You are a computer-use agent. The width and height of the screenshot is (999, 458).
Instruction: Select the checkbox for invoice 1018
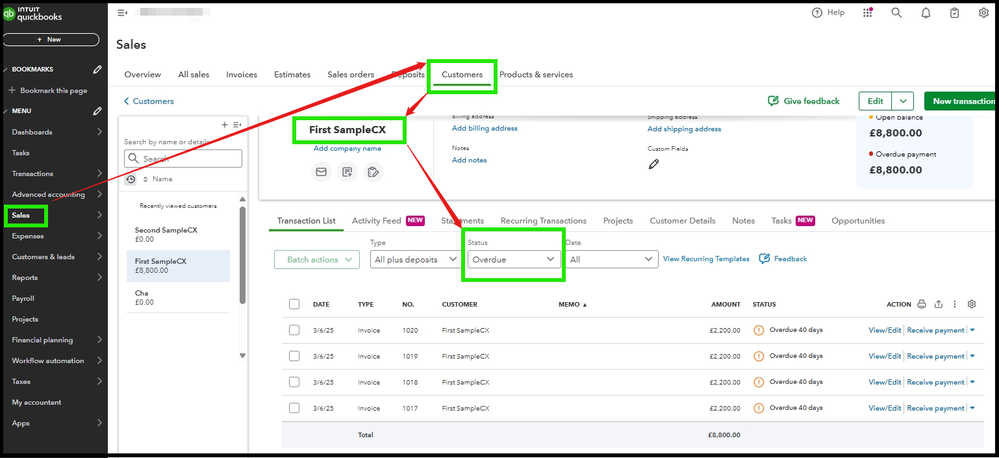coord(294,382)
